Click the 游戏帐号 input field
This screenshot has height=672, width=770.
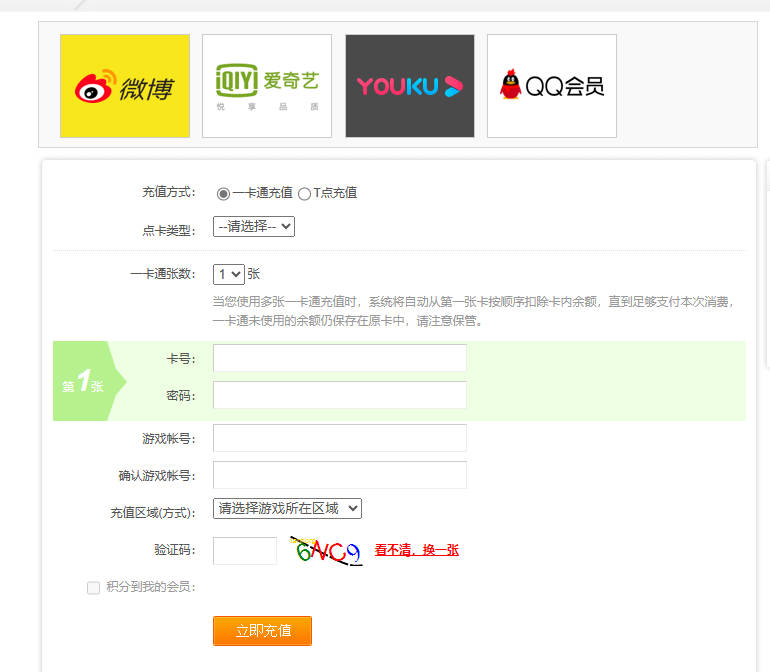(340, 438)
